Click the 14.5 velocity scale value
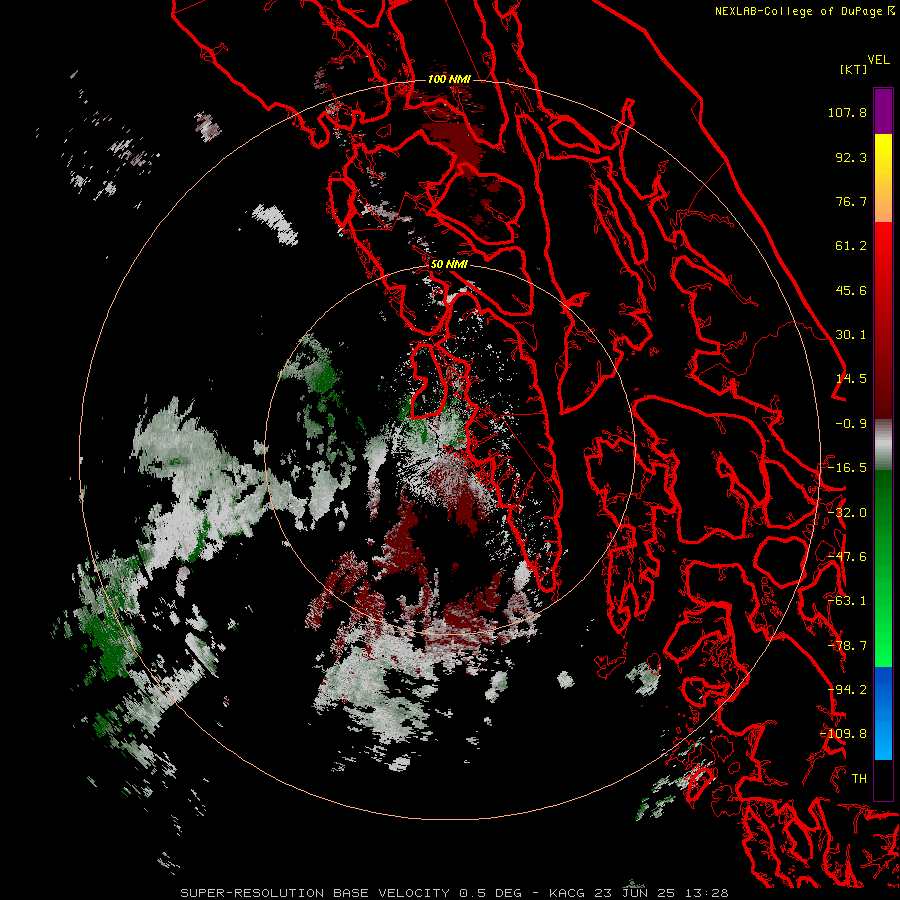 pyautogui.click(x=851, y=379)
